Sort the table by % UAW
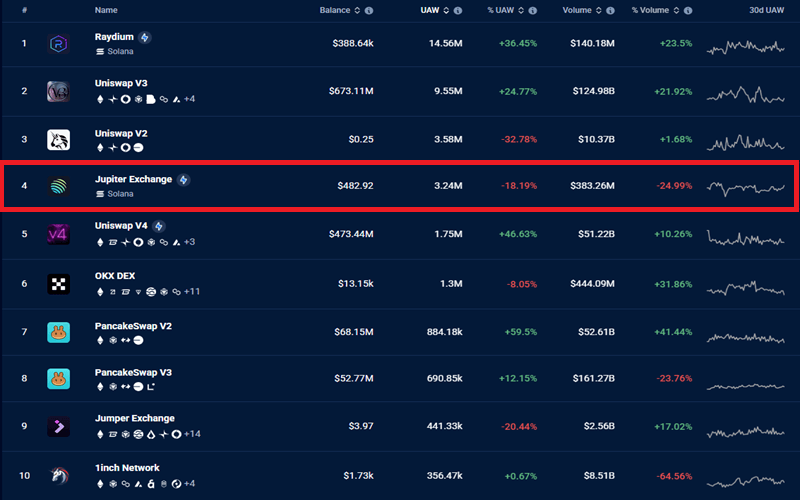This screenshot has height=500, width=800. click(x=521, y=10)
